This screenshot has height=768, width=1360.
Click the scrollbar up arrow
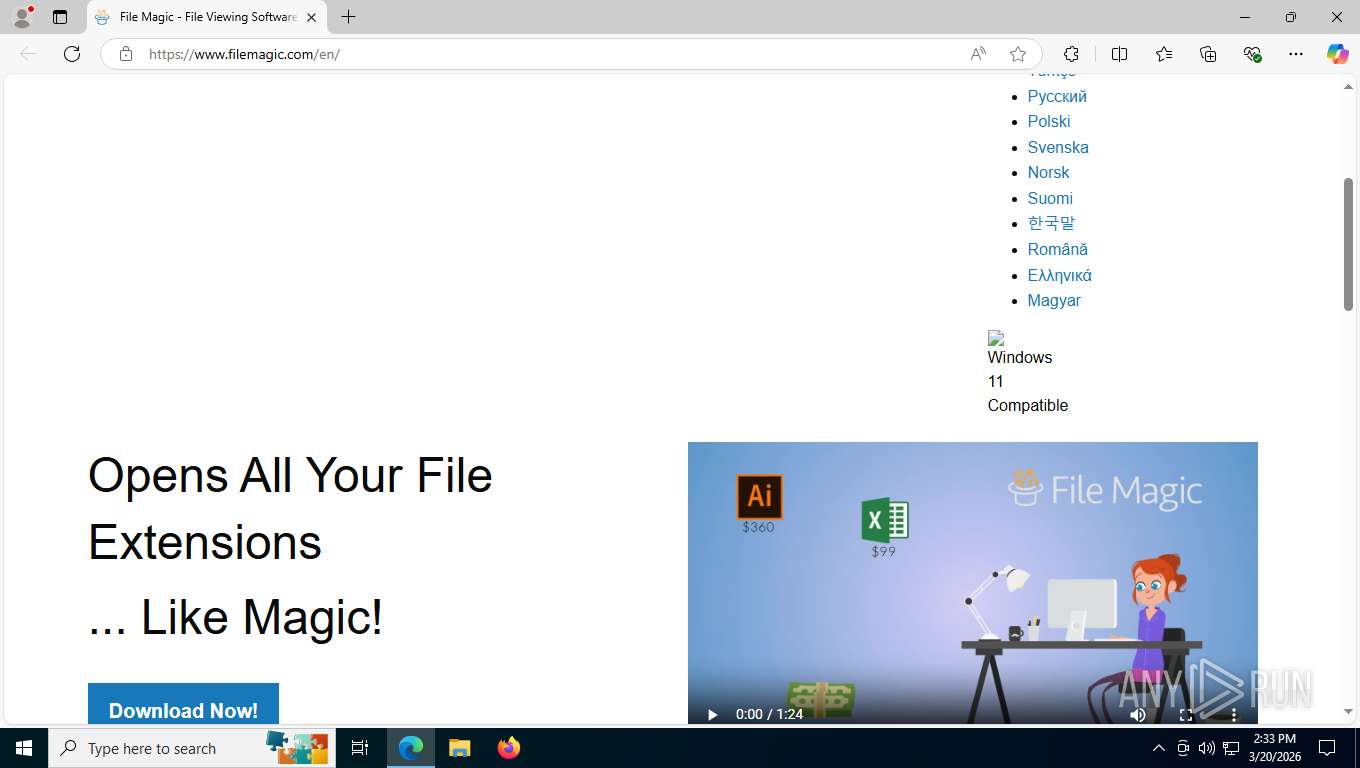click(x=1348, y=87)
